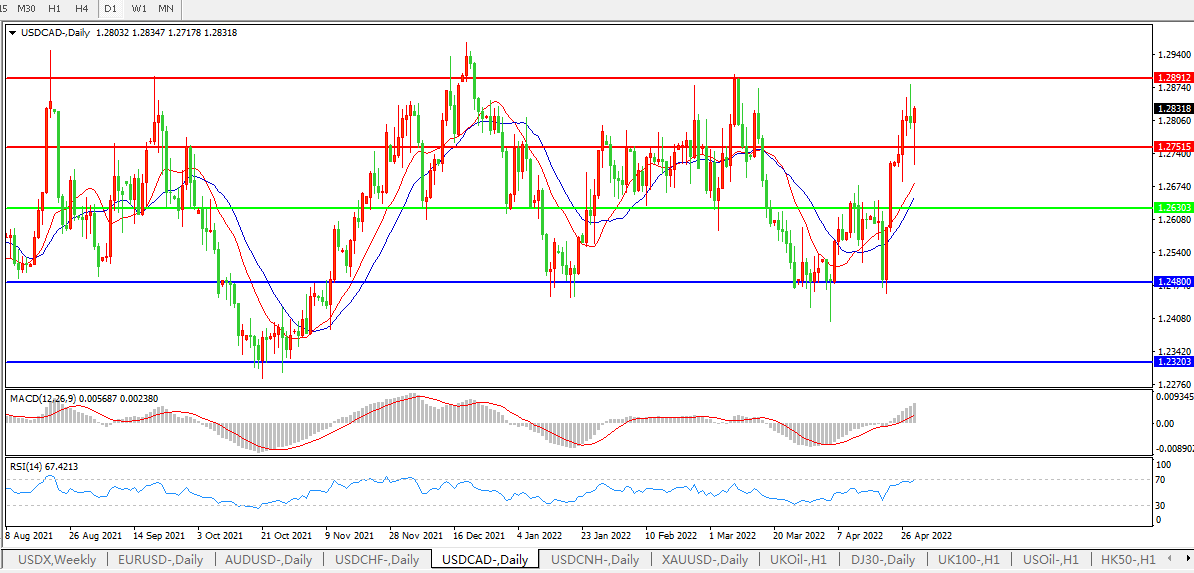
Task: Switch to the EURUSD Daily tab
Action: coord(161,560)
